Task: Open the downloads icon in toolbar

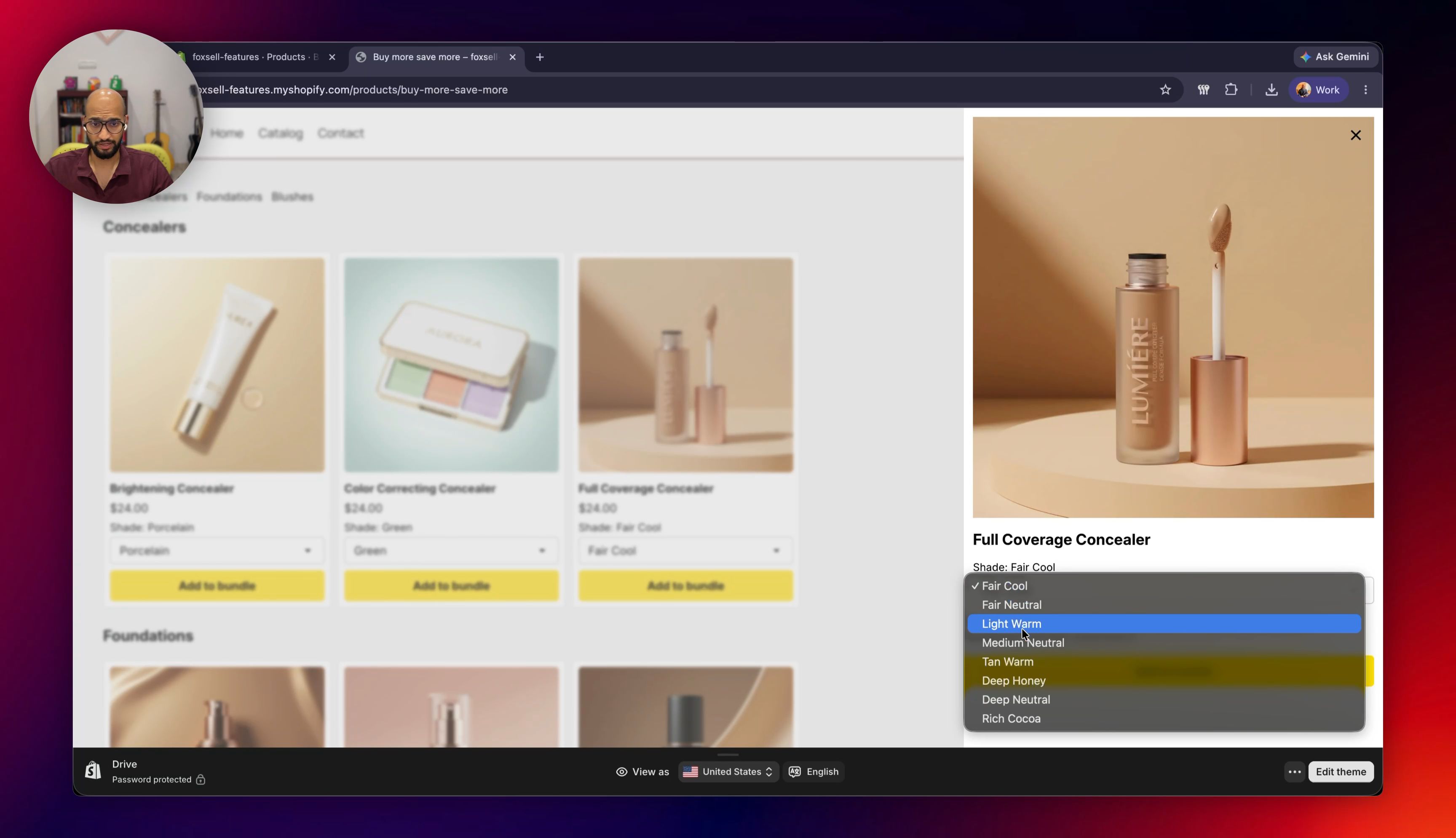Action: point(1271,90)
